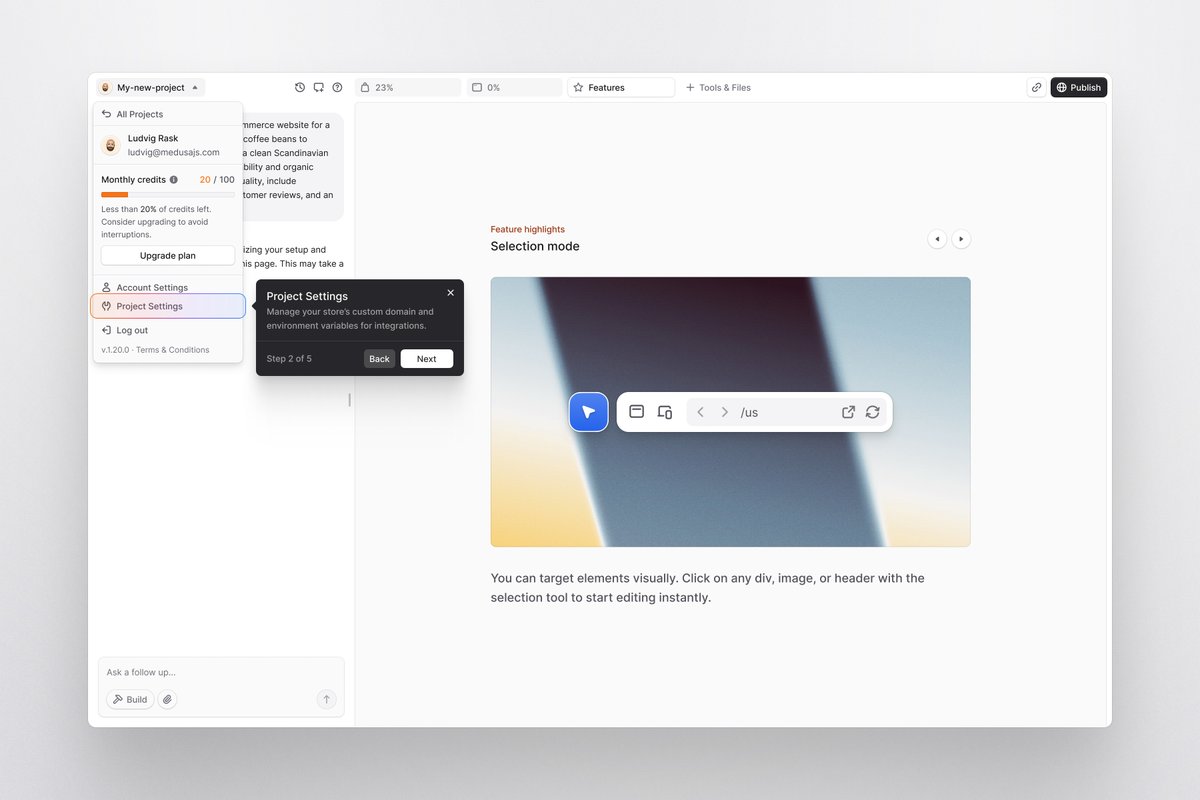Open Project Settings menu item
This screenshot has width=1200, height=800.
168,306
